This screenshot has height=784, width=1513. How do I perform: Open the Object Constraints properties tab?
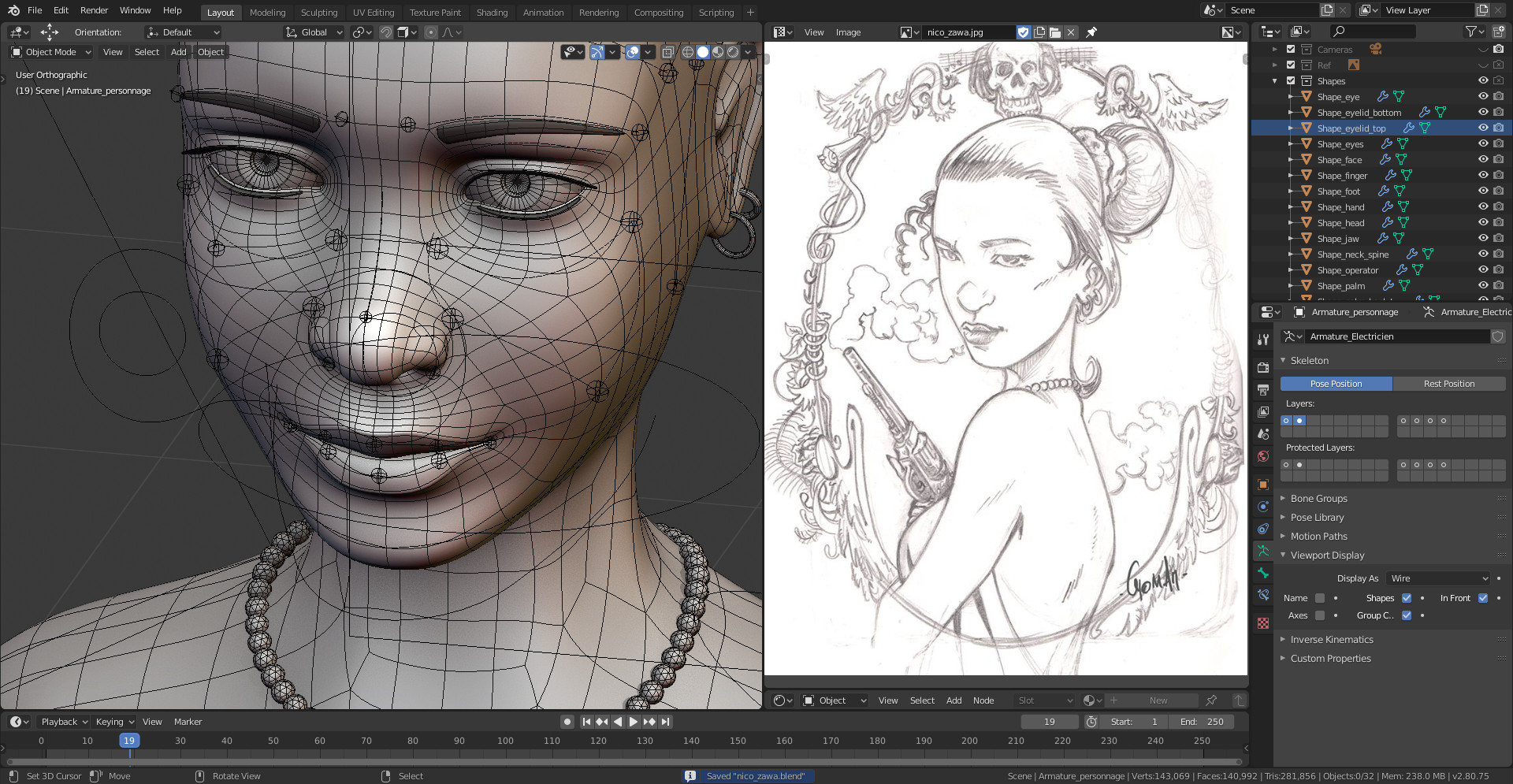tap(1263, 528)
